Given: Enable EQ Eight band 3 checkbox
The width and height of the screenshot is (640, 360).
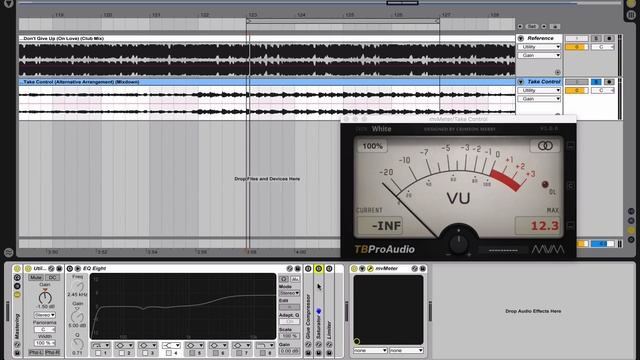Looking at the screenshot, I should 145,353.
